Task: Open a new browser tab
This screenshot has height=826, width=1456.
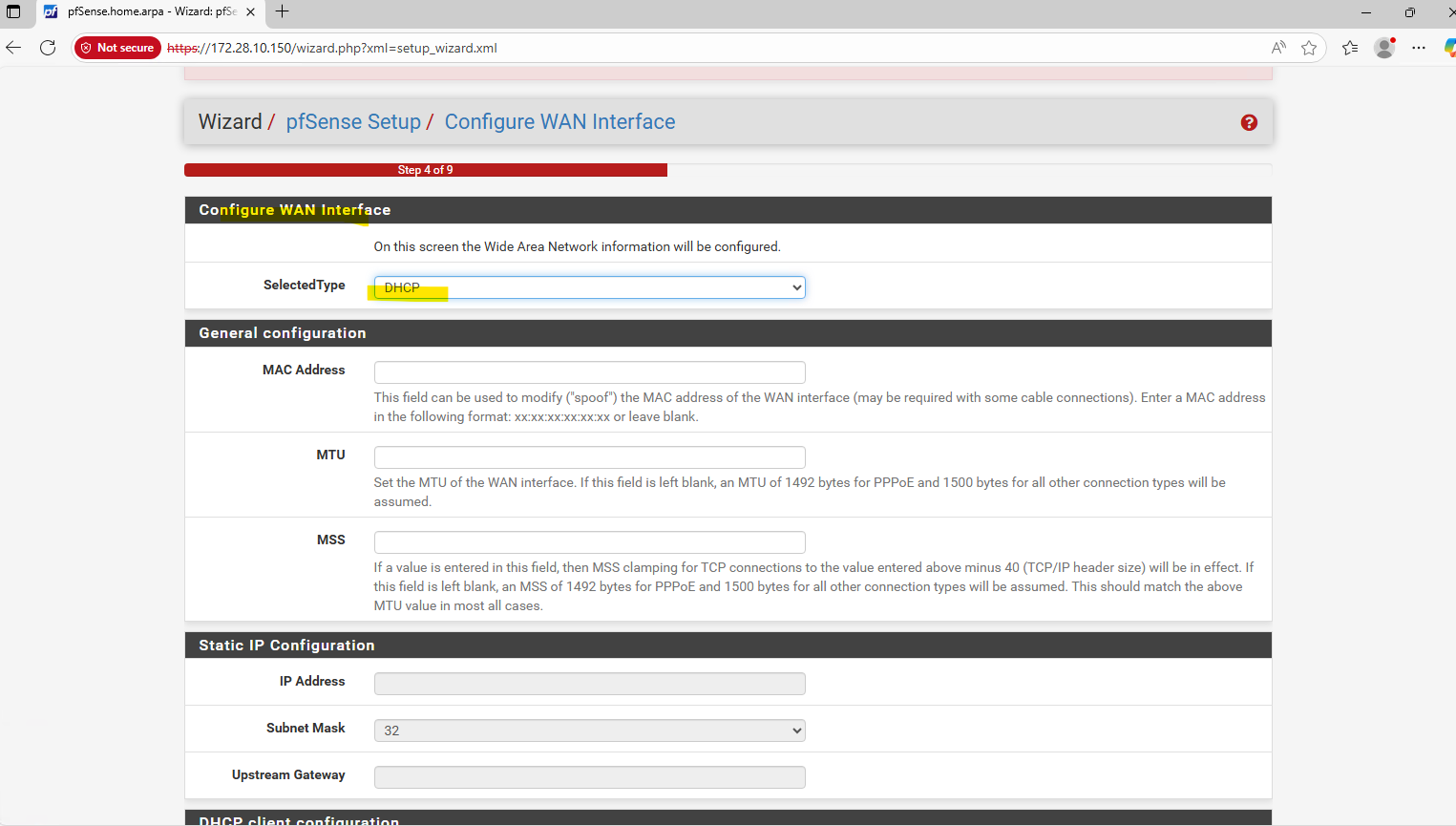Action: [282, 12]
